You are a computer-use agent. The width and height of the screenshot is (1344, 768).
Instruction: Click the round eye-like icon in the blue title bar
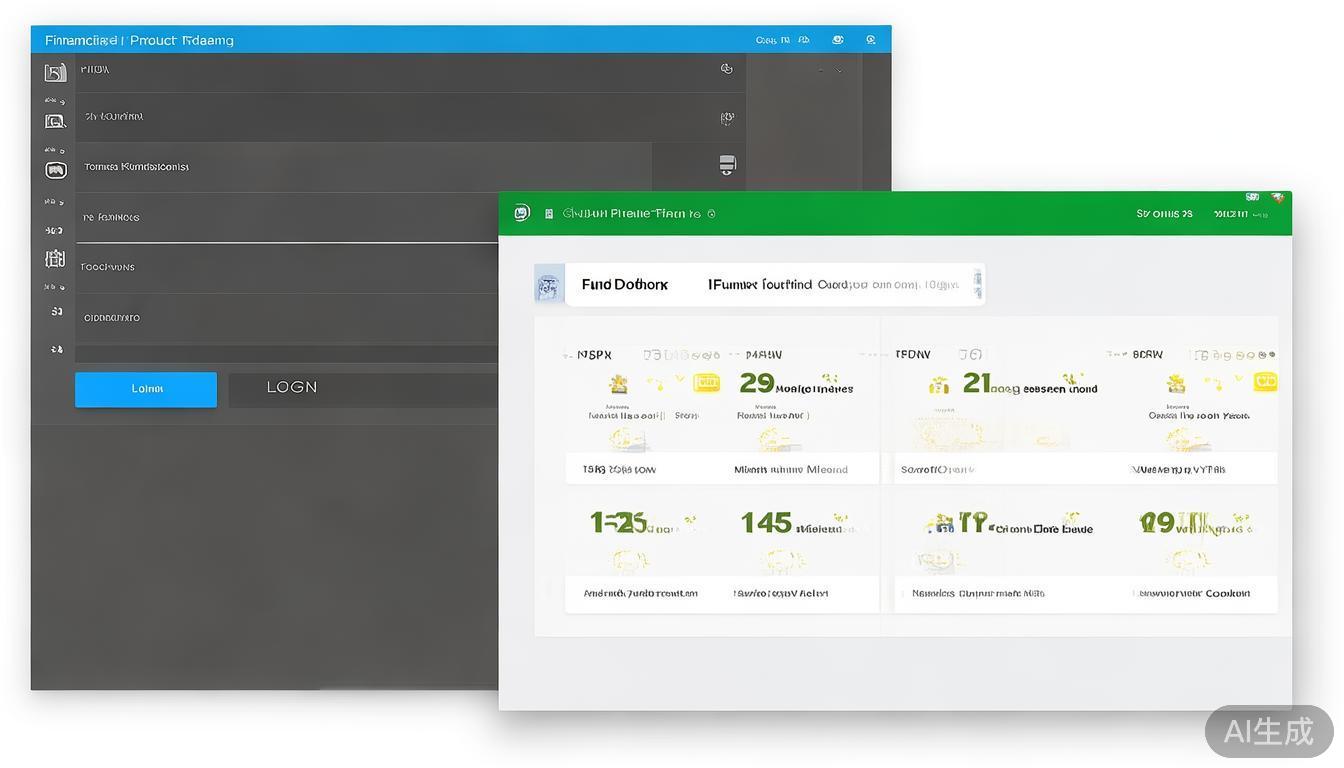[x=838, y=40]
